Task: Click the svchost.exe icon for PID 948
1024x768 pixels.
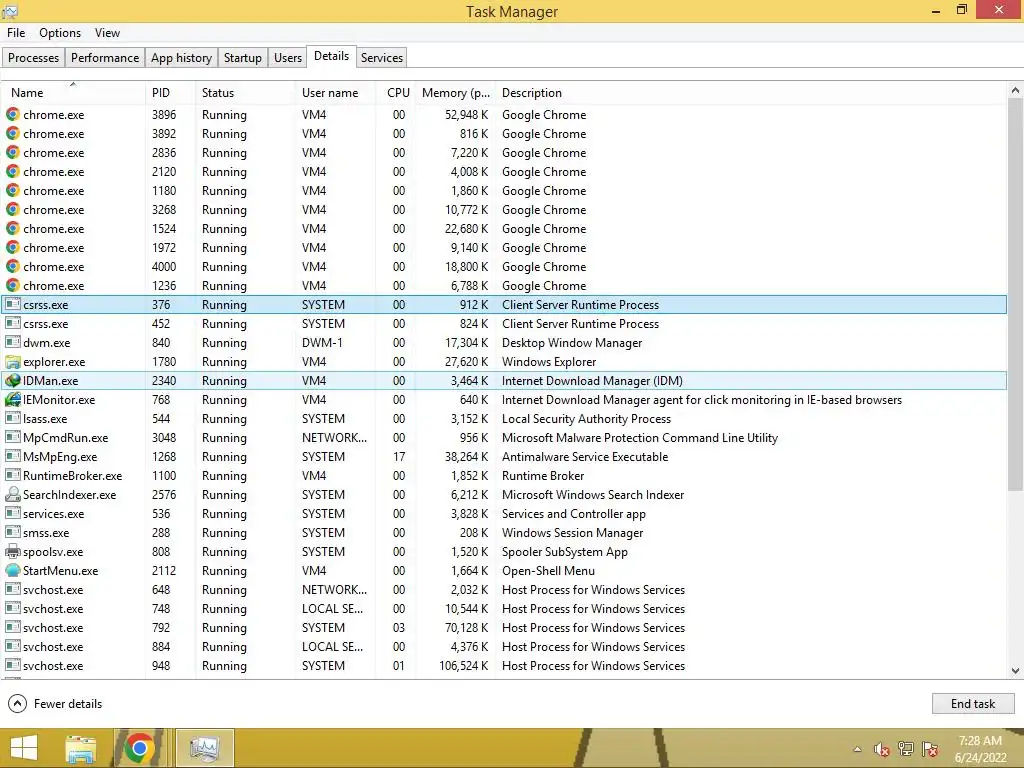Action: 12,665
